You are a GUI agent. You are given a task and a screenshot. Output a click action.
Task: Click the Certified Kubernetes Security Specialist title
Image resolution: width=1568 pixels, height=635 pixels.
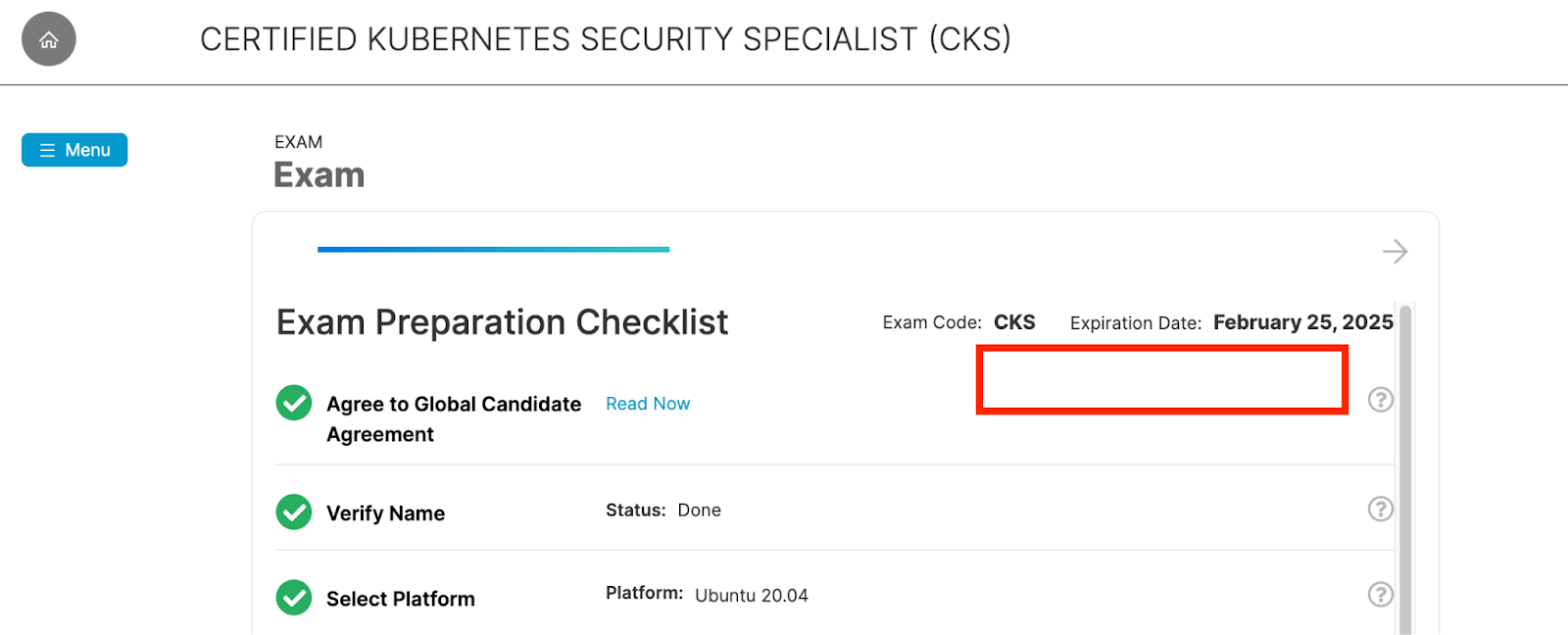[x=606, y=39]
